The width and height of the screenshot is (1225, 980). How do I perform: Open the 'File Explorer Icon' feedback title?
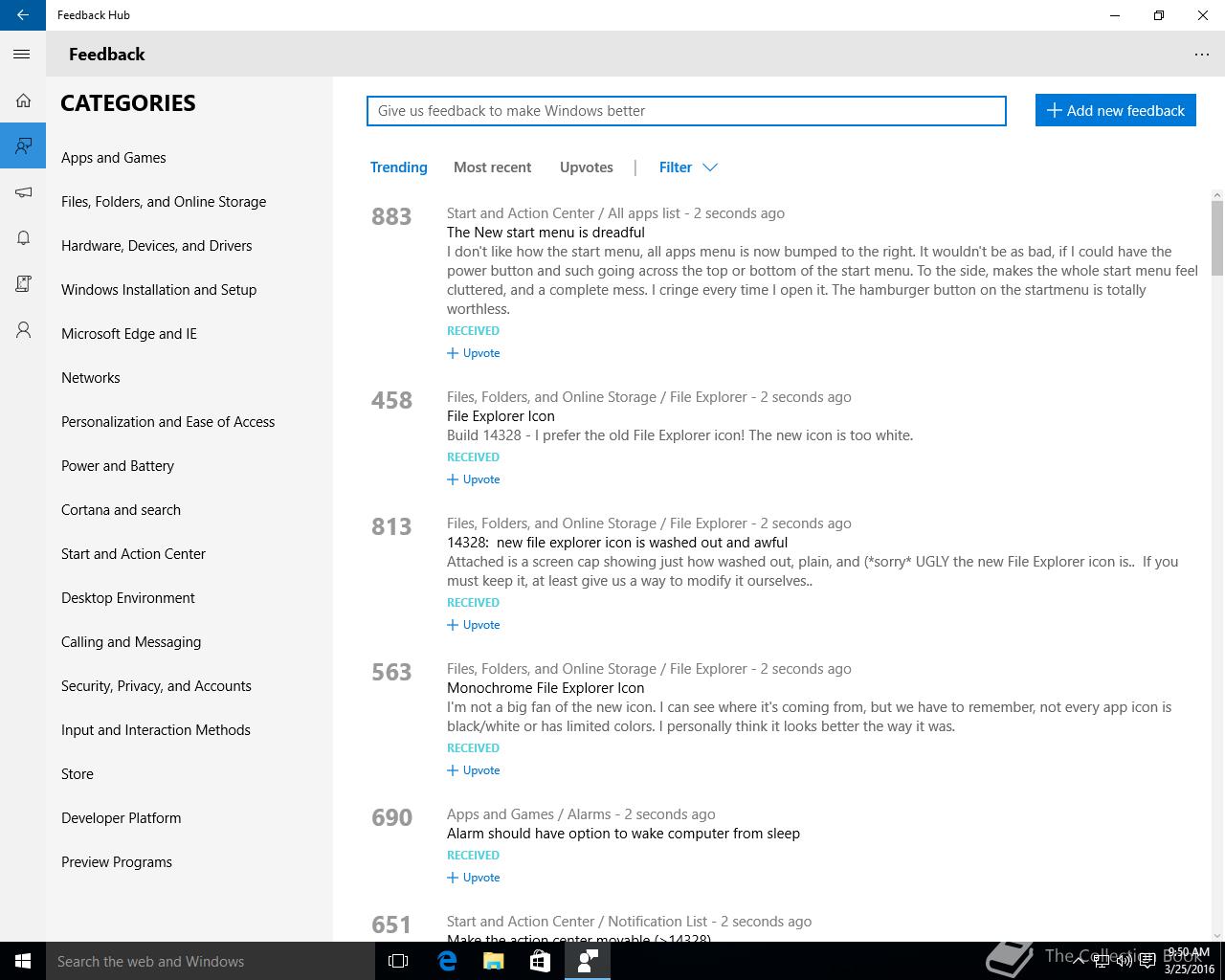coord(501,416)
